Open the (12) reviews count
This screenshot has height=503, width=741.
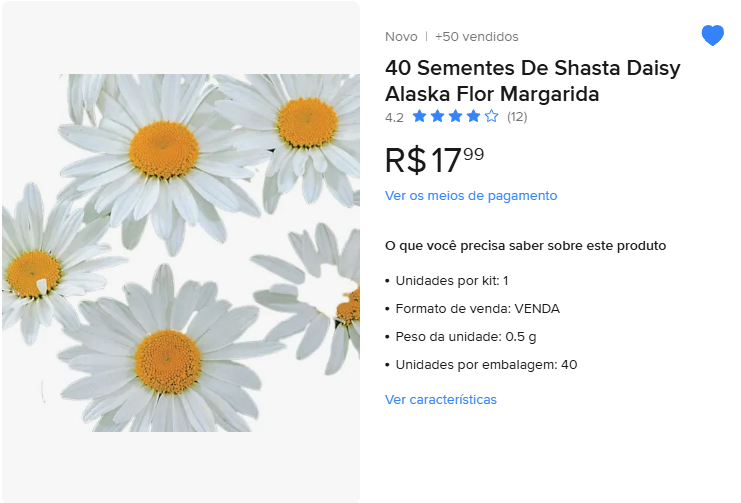pyautogui.click(x=517, y=117)
